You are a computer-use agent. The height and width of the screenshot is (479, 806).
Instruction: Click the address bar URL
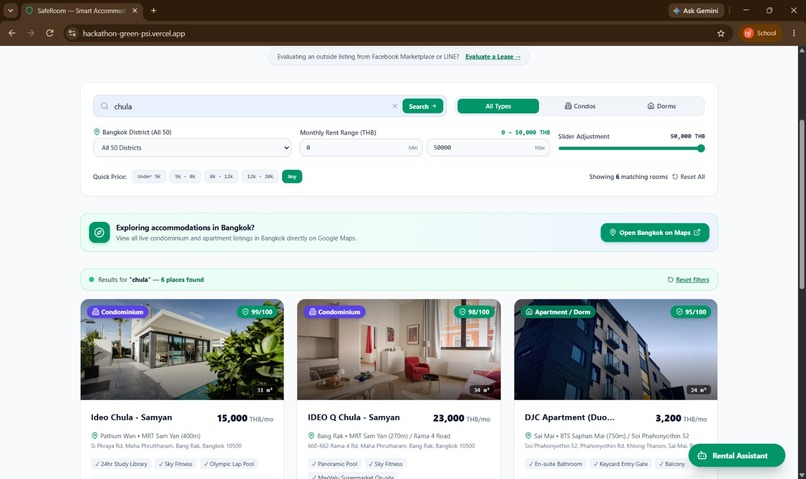pyautogui.click(x=134, y=33)
